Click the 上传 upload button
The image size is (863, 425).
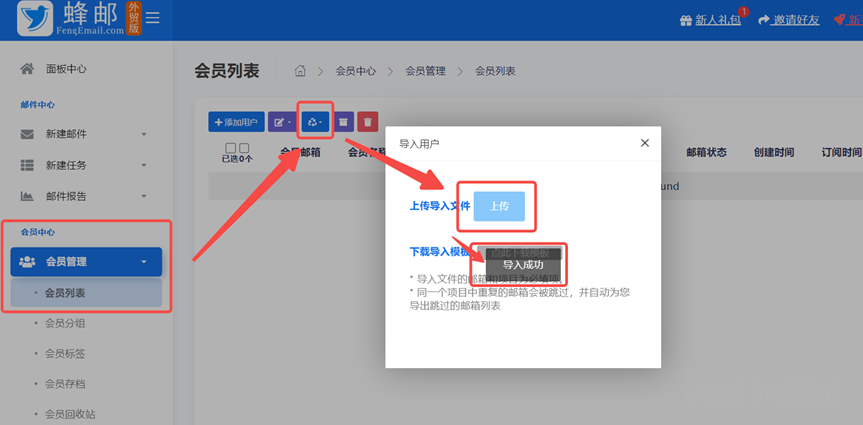(x=499, y=205)
